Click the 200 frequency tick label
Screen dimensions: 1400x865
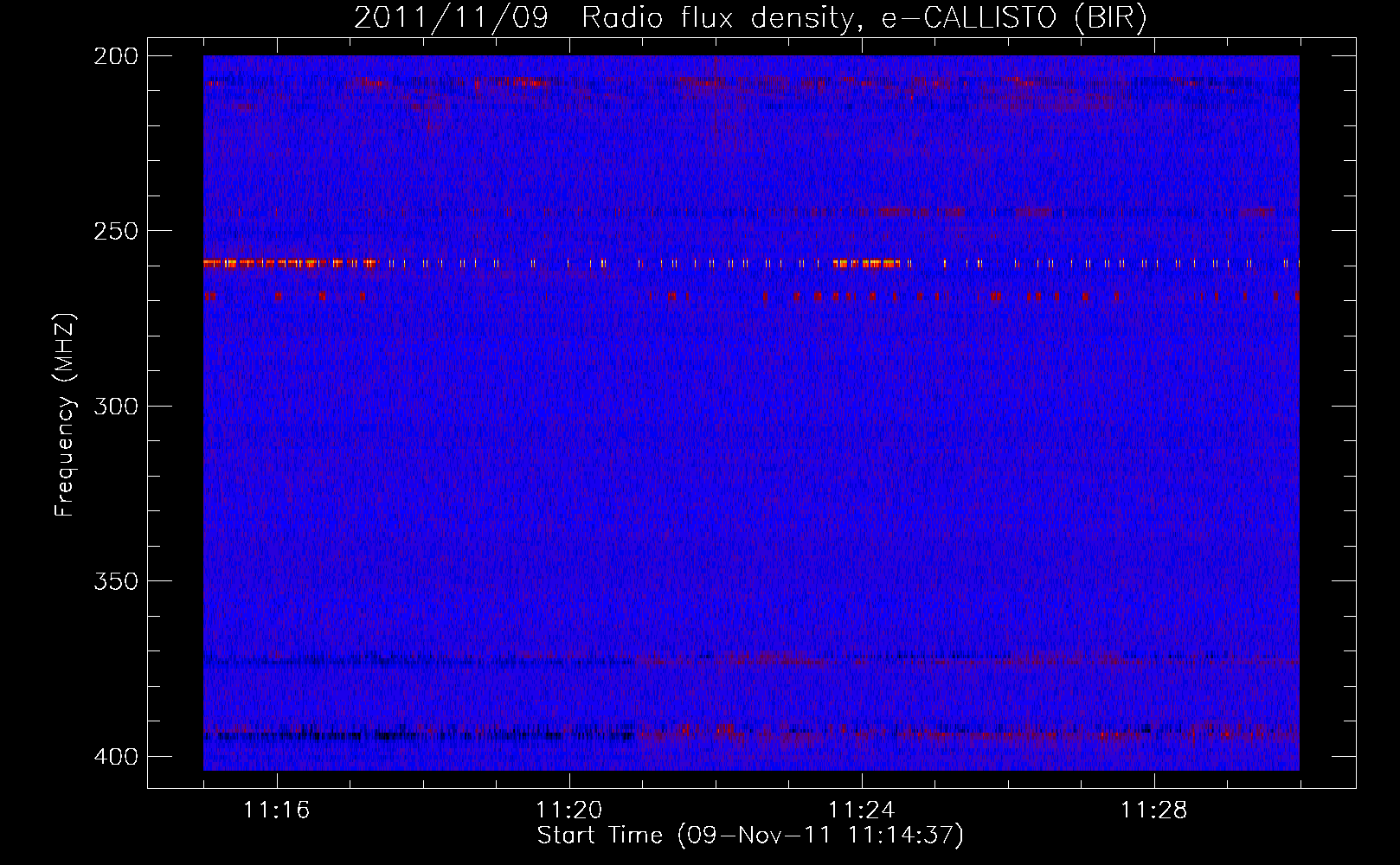pyautogui.click(x=115, y=56)
